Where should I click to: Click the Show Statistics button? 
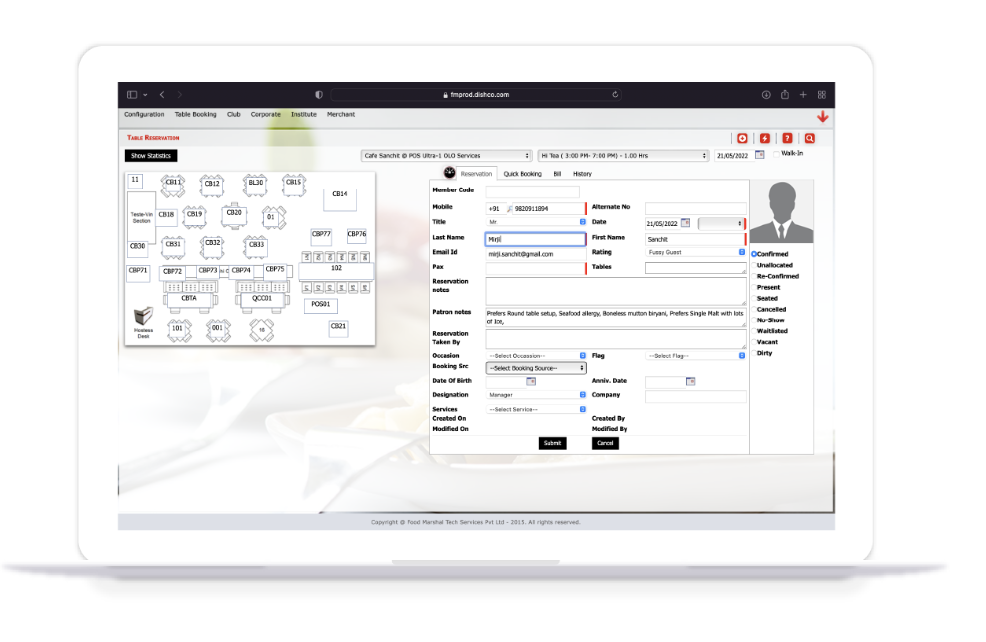pyautogui.click(x=150, y=155)
